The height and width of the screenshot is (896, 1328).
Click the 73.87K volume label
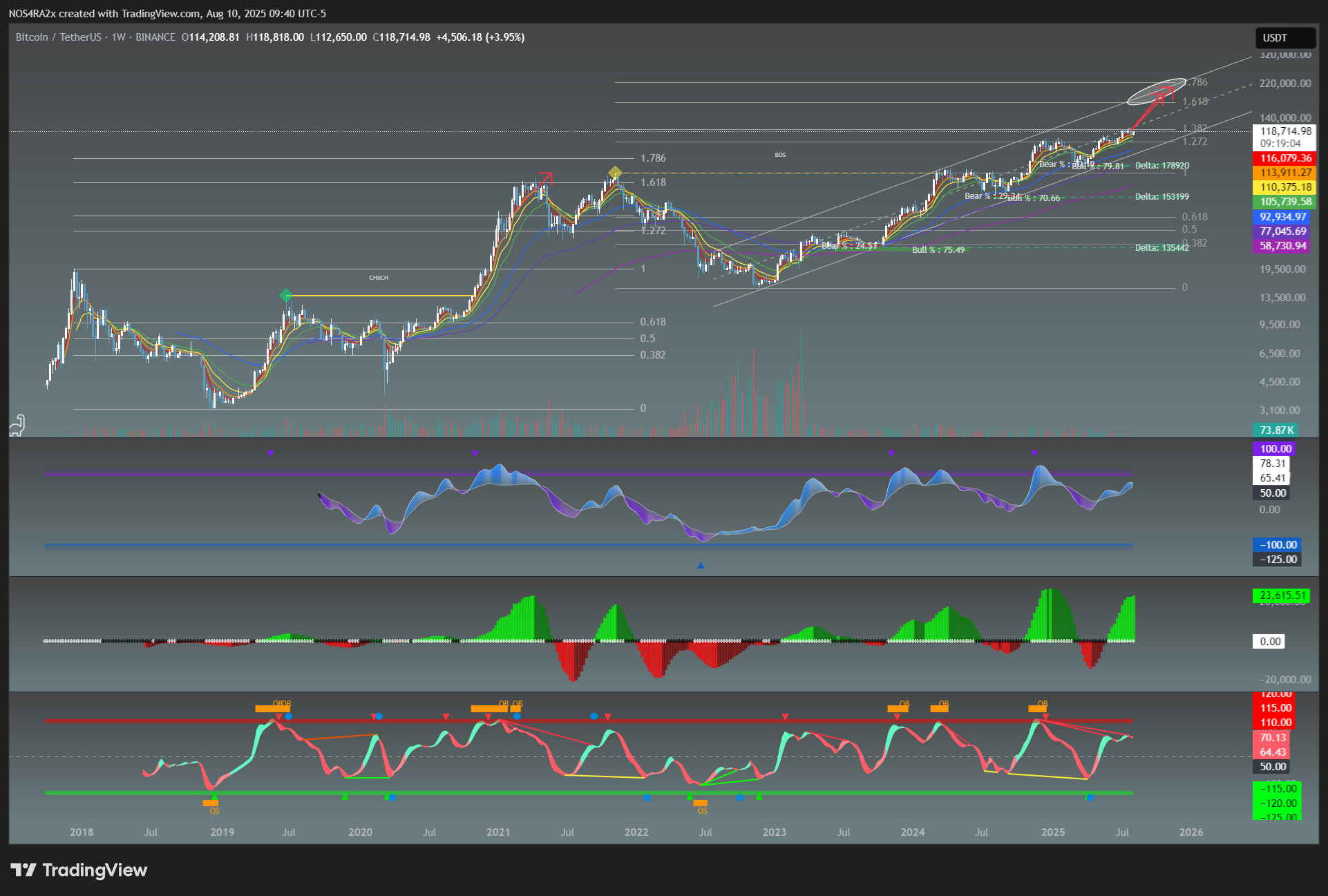pos(1276,430)
